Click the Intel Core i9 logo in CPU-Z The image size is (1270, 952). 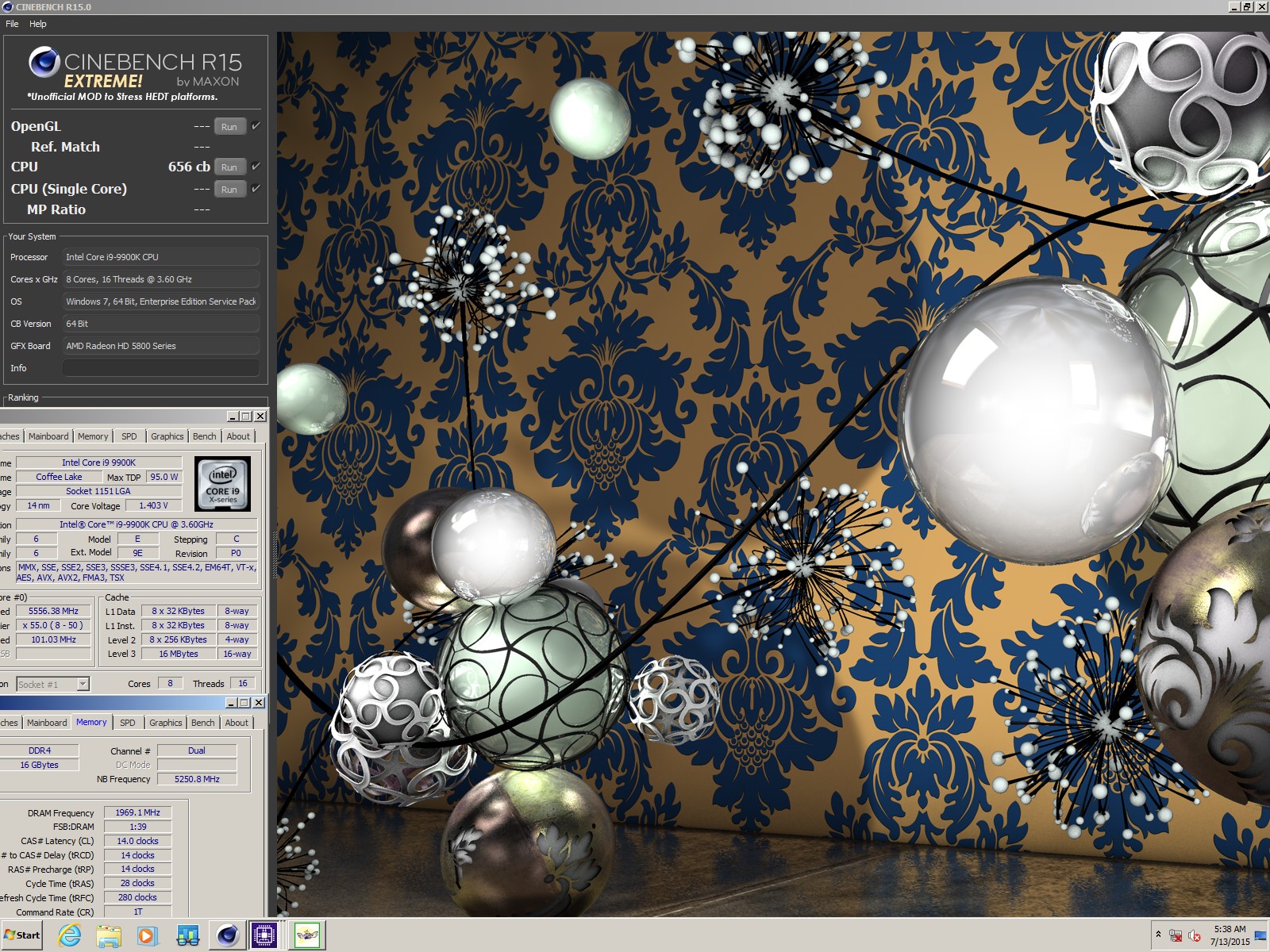pos(223,483)
